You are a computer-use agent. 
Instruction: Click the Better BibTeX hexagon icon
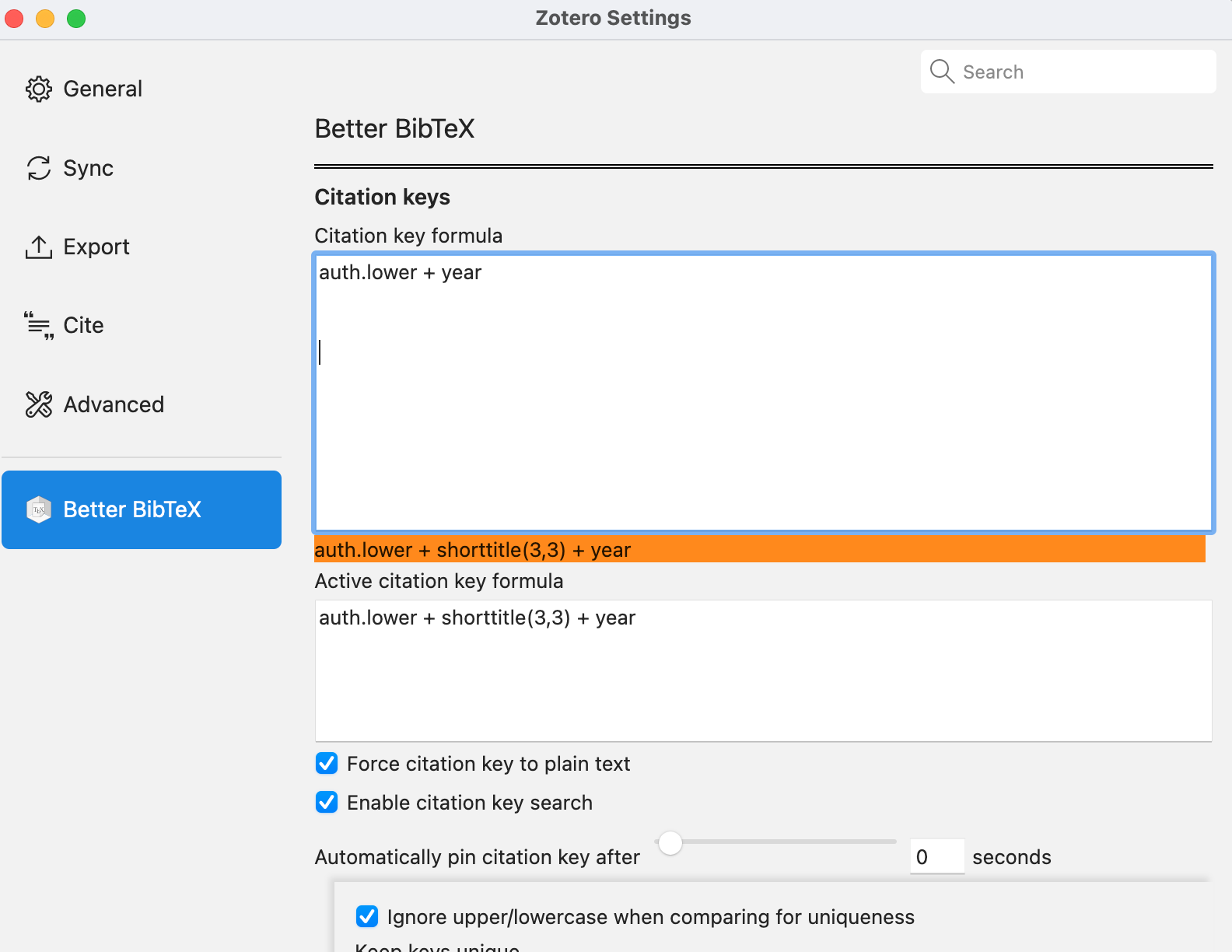tap(39, 509)
